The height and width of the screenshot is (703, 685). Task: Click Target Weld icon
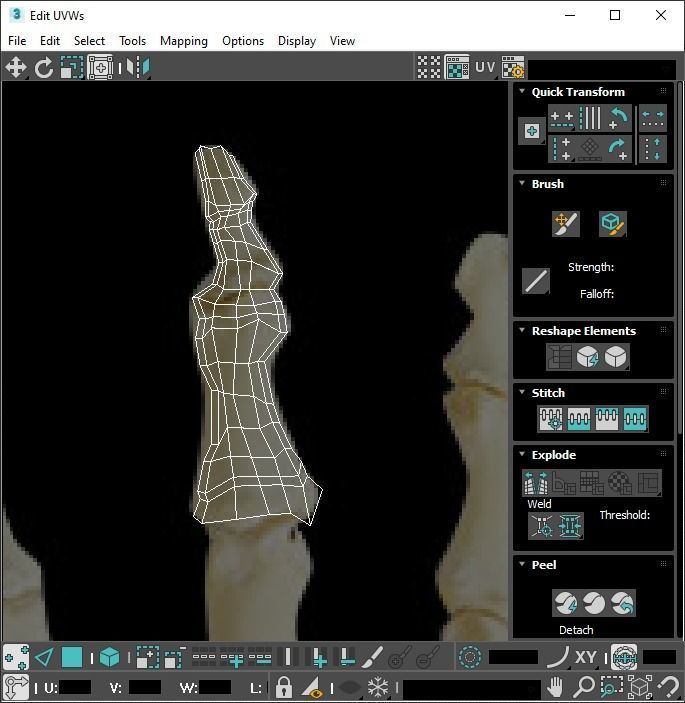pyautogui.click(x=542, y=525)
